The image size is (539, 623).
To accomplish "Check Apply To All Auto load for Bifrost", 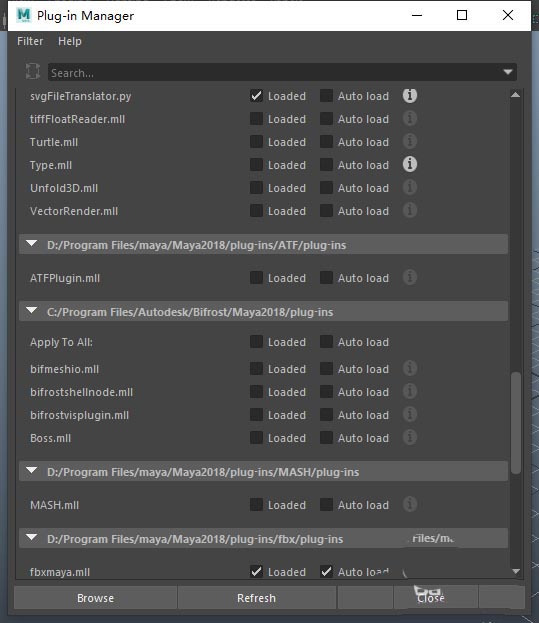I will pos(326,342).
